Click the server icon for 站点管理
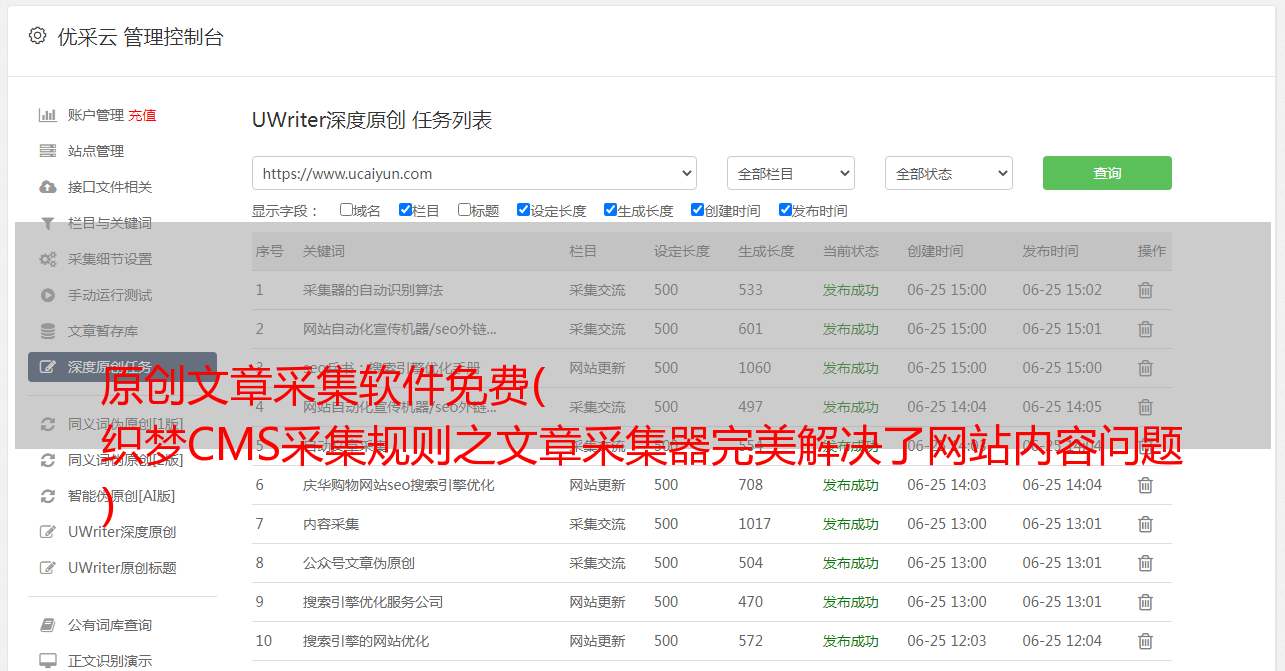This screenshot has width=1285, height=671. click(x=47, y=151)
